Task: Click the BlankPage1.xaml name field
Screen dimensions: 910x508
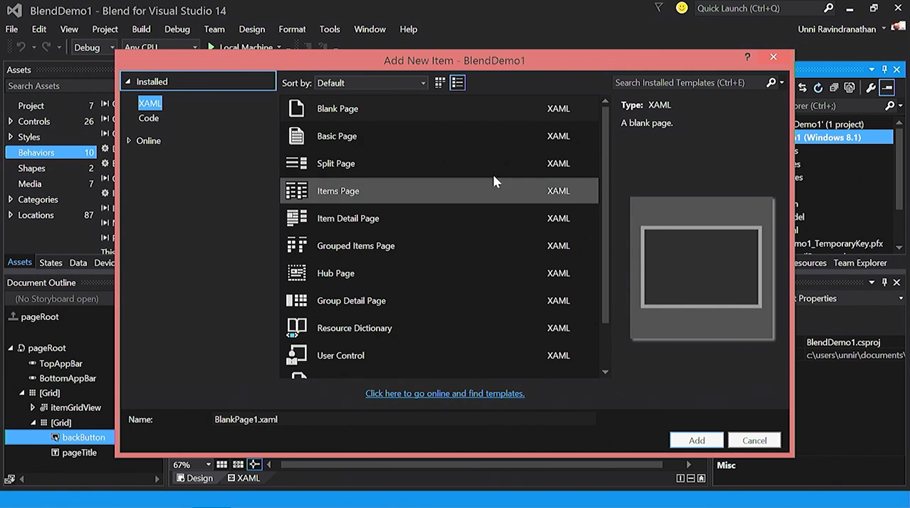Action: click(405, 419)
